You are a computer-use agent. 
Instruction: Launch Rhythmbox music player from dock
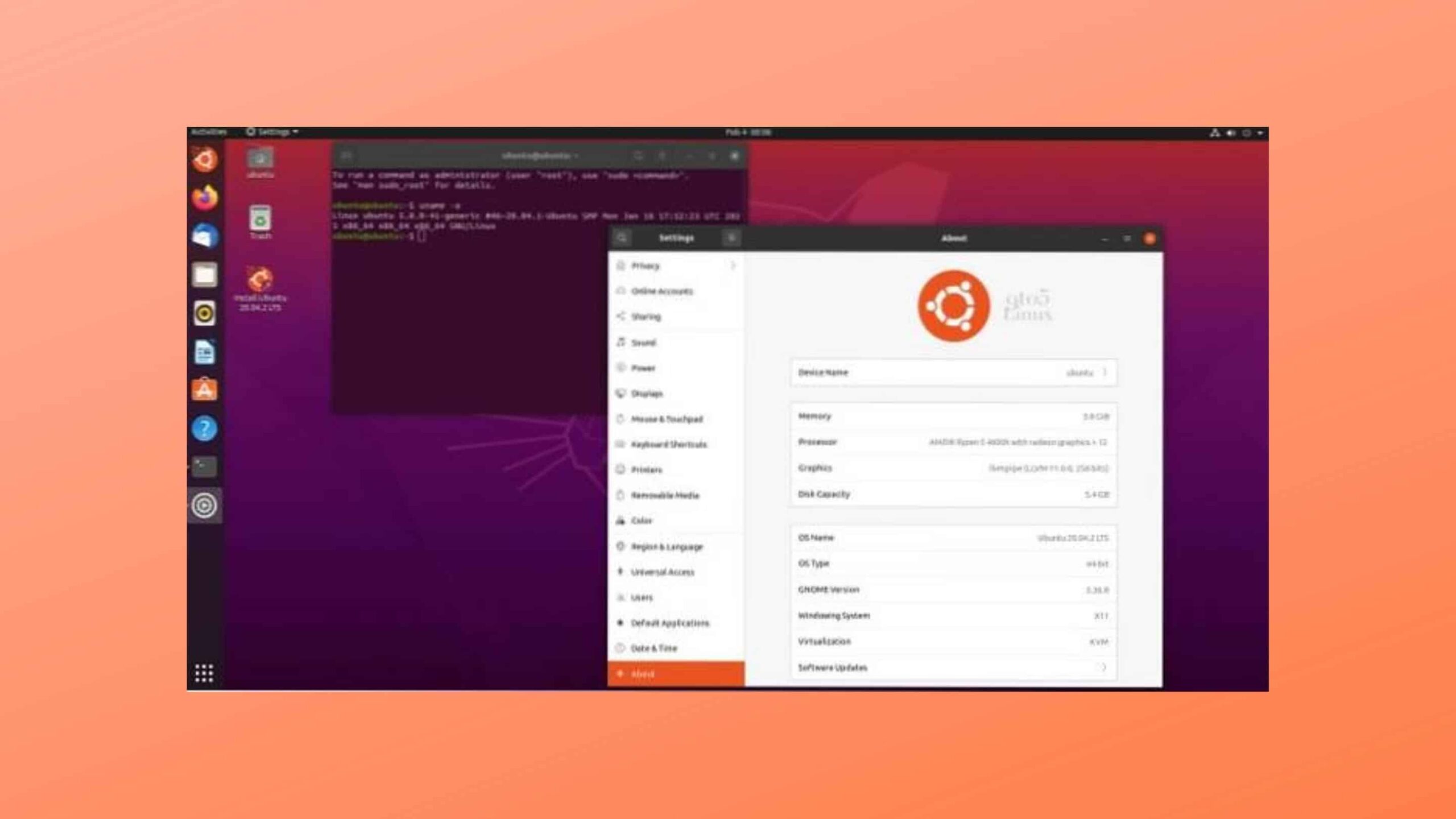[x=205, y=313]
